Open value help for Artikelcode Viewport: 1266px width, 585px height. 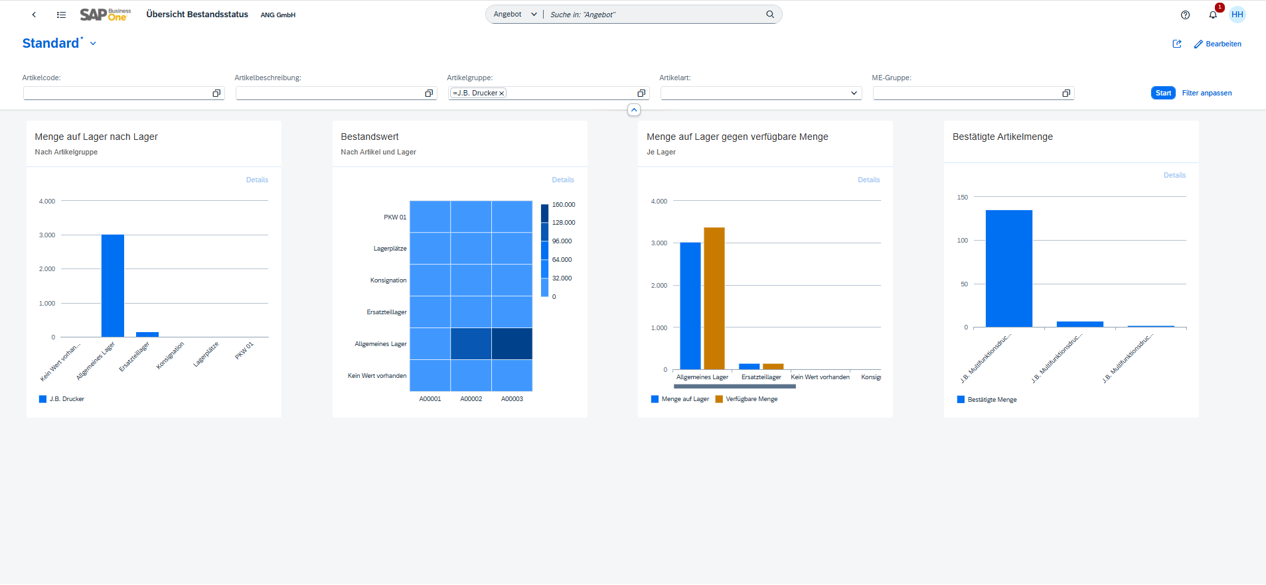(216, 93)
